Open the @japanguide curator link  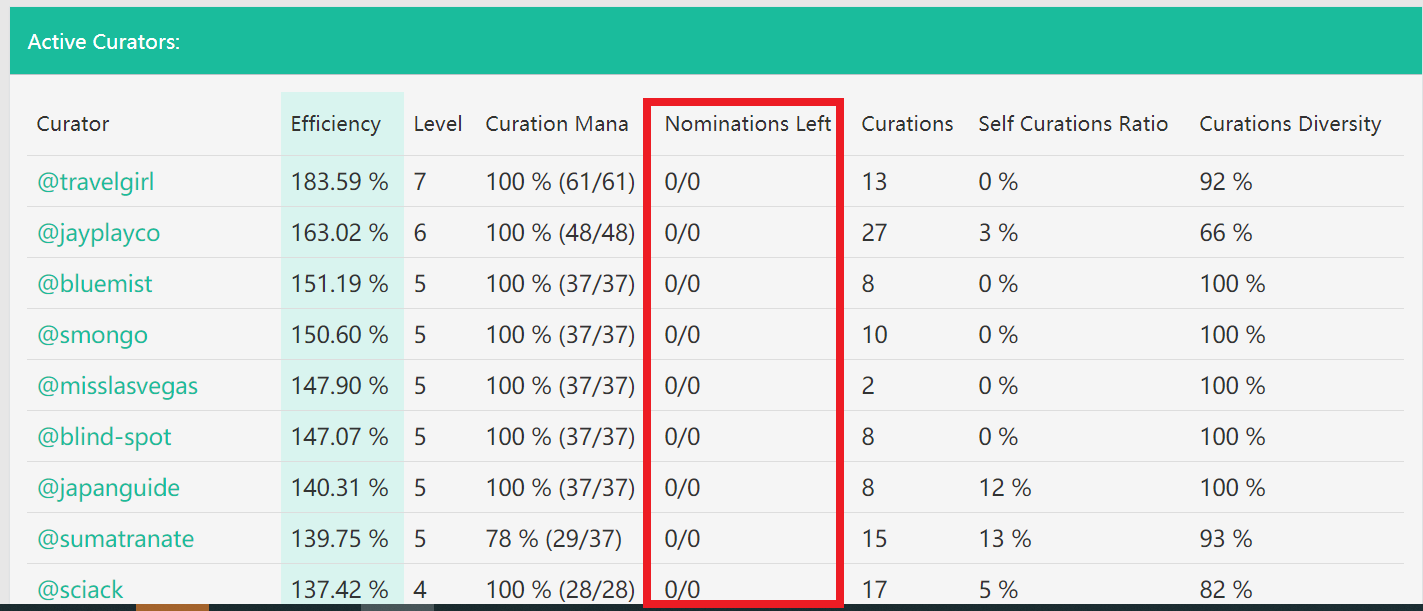[108, 488]
